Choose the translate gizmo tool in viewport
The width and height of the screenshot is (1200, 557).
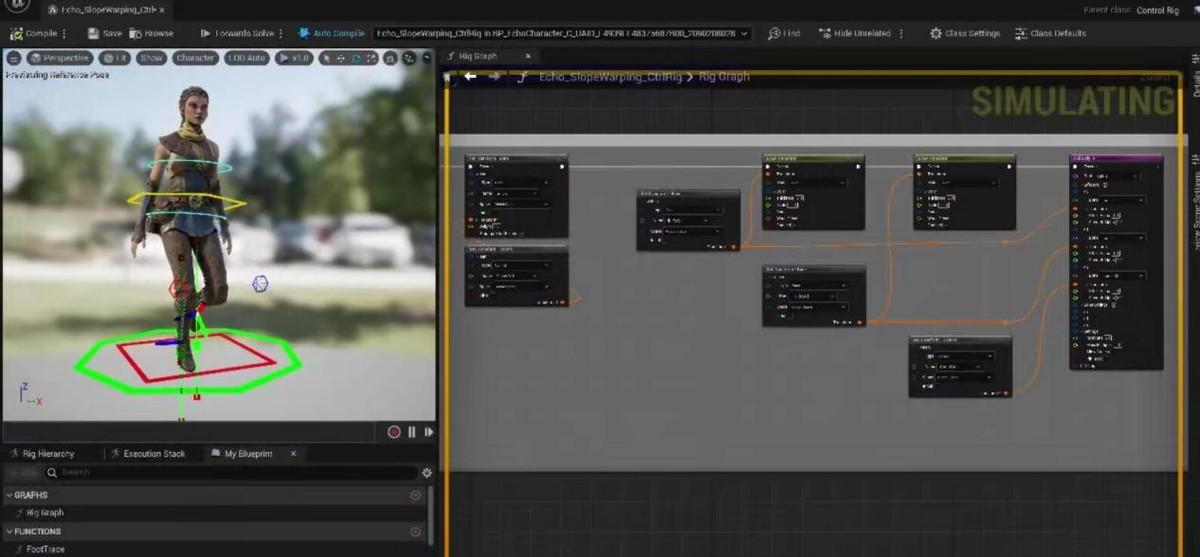click(x=339, y=58)
